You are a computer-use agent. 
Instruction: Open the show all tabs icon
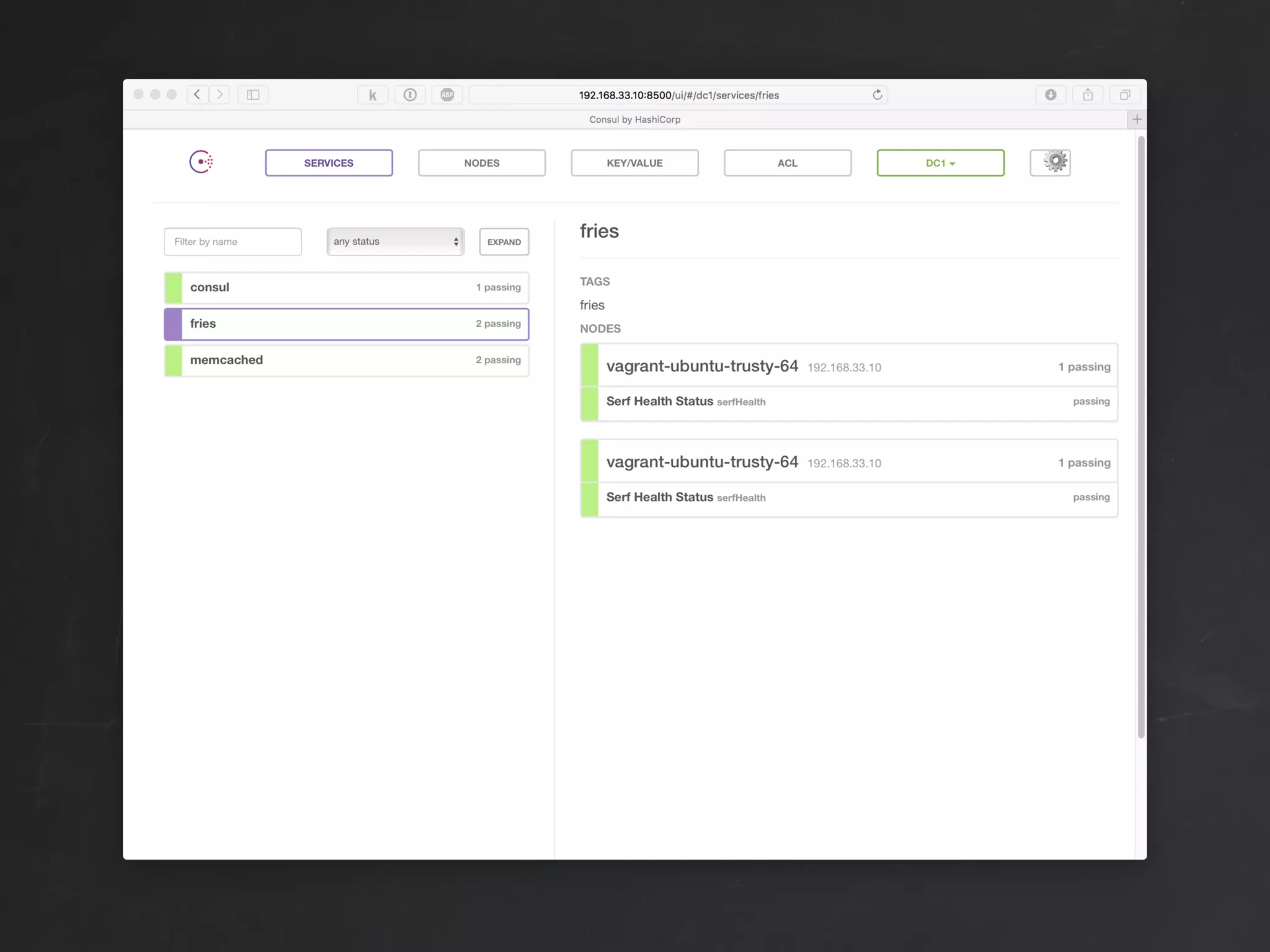click(1125, 95)
